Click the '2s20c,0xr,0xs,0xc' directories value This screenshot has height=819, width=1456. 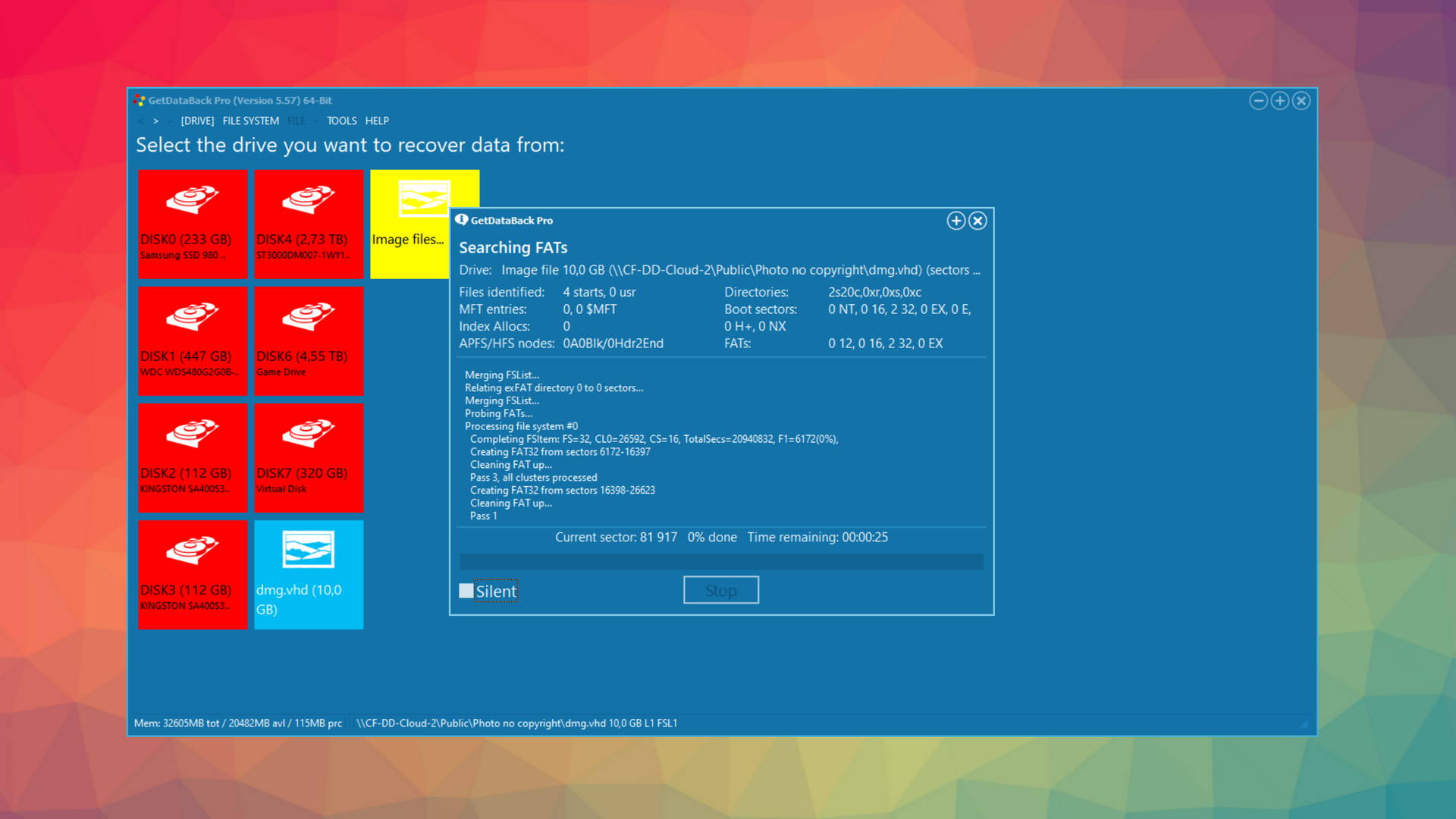[874, 292]
